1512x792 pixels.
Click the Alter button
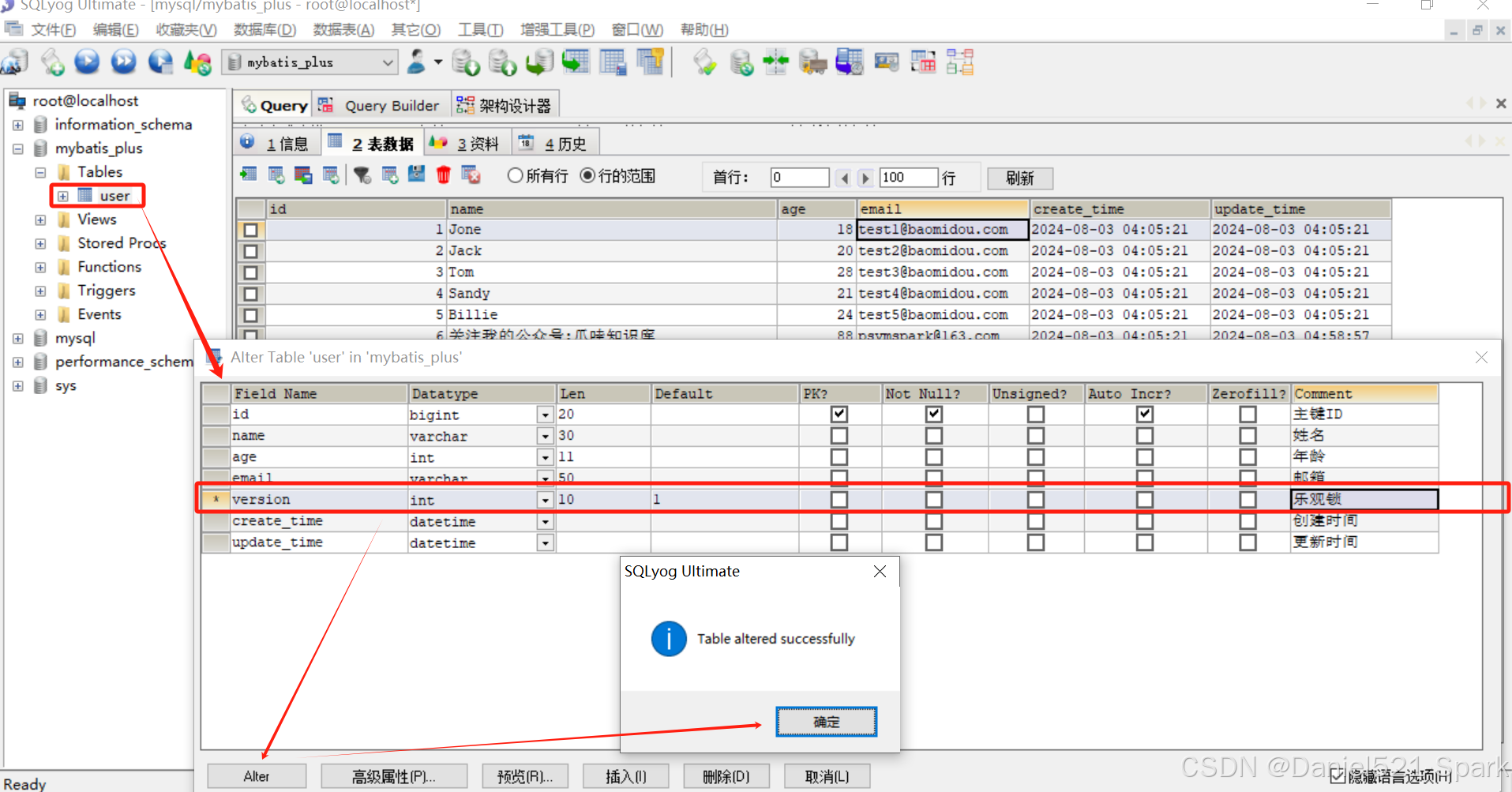(x=257, y=776)
